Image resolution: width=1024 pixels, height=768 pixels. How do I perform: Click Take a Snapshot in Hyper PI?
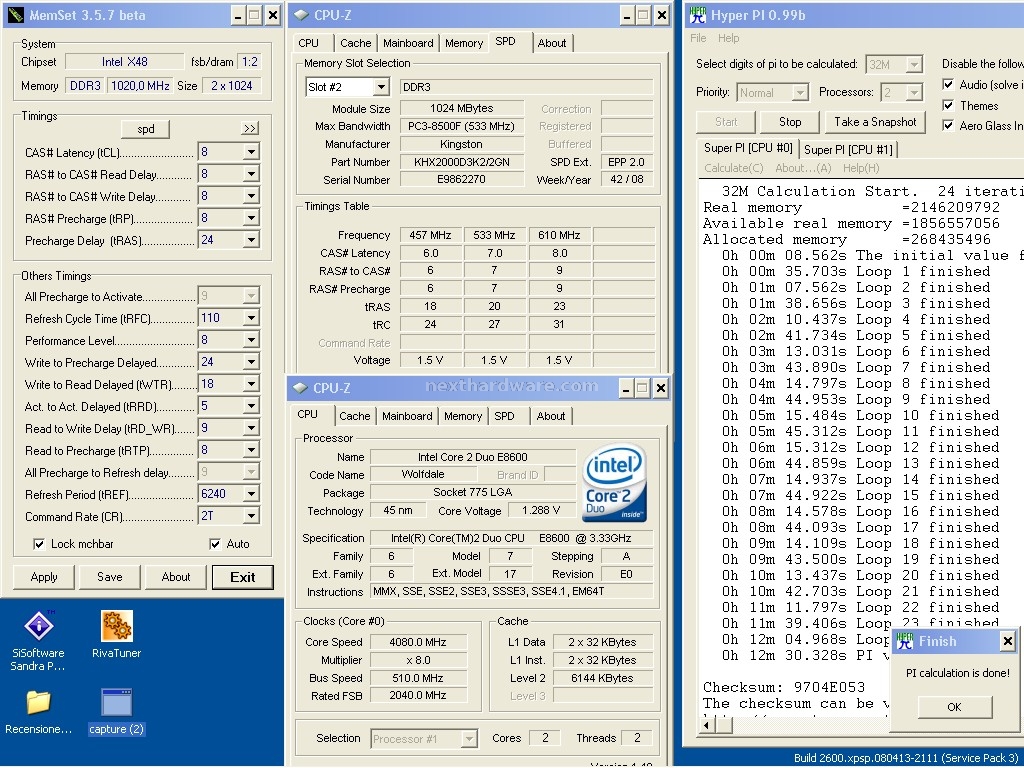[x=874, y=121]
